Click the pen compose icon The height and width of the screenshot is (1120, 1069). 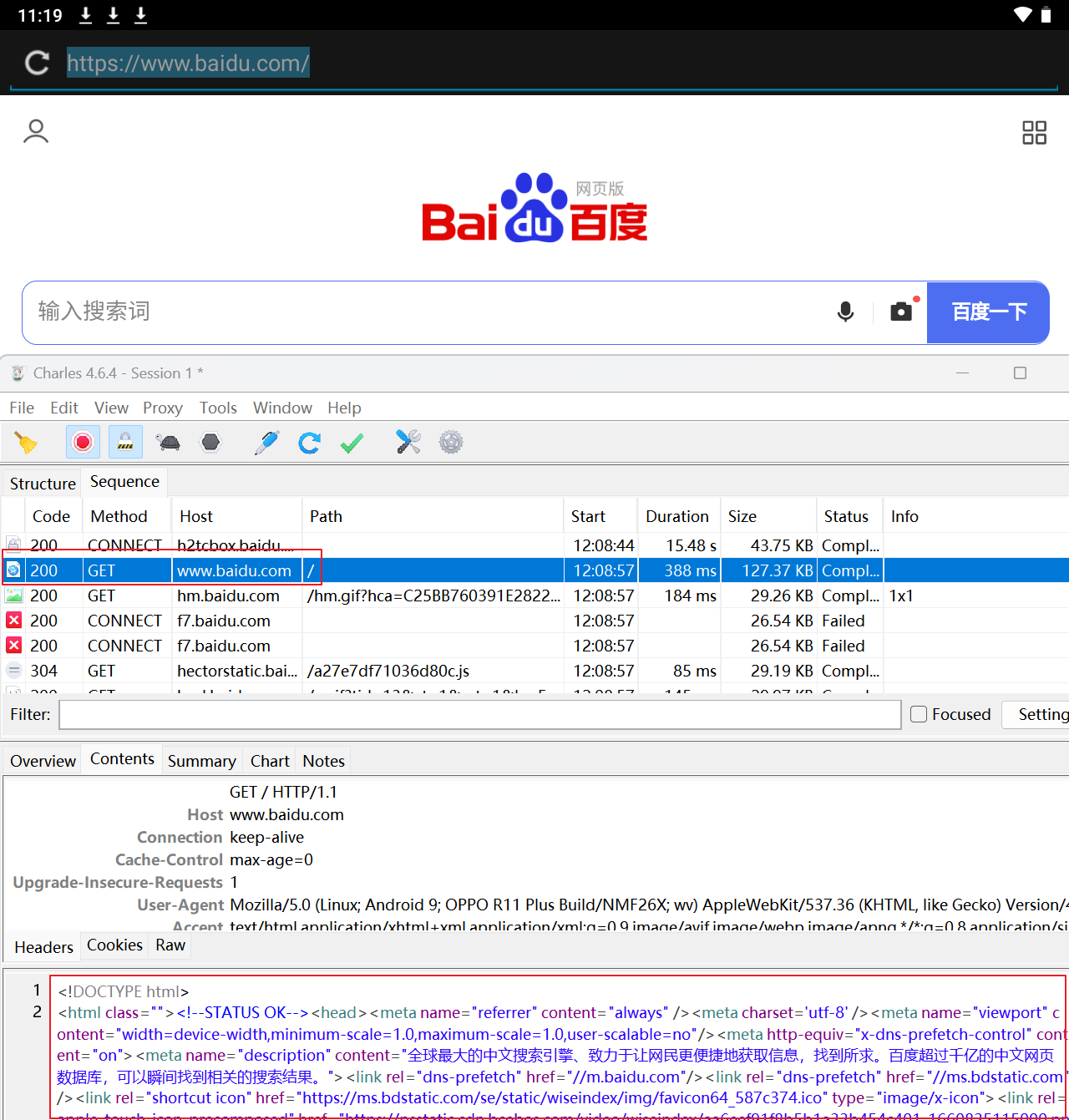267,442
